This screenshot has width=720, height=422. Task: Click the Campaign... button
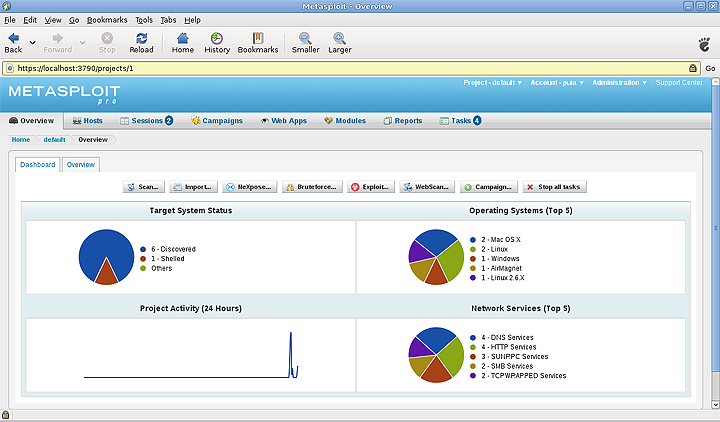click(489, 187)
